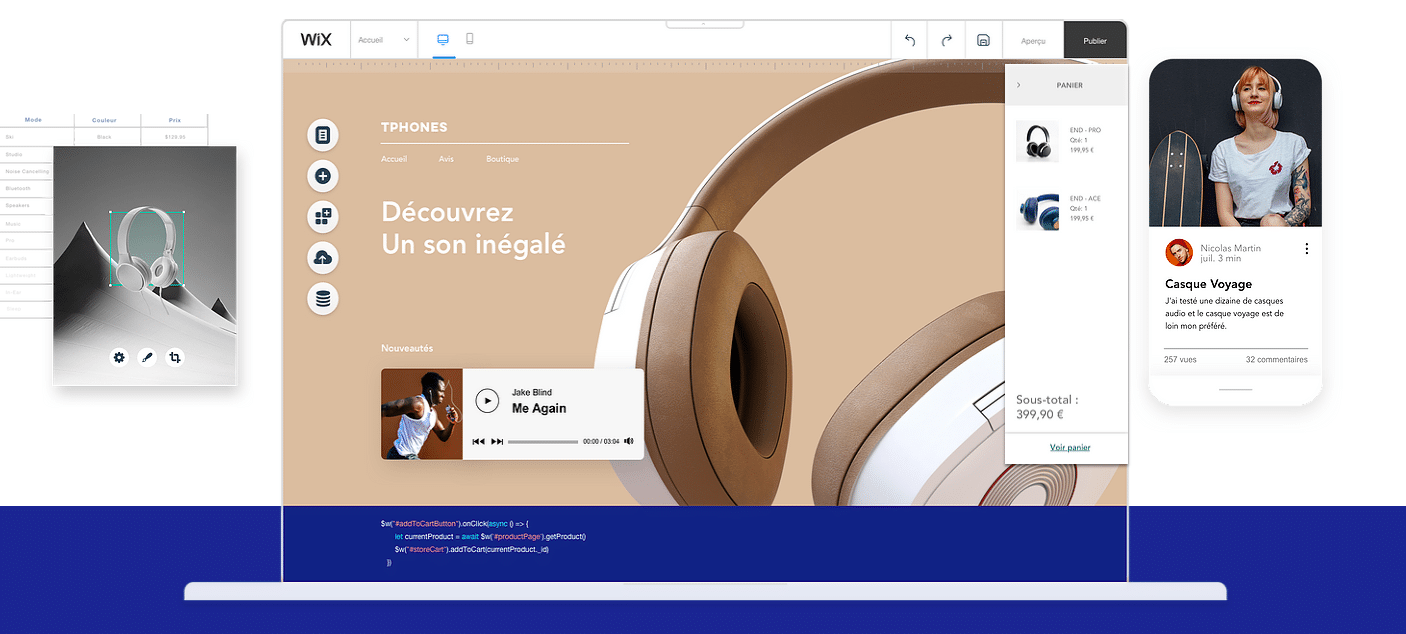
Task: Open the Voir panier link
Action: pyautogui.click(x=1069, y=447)
